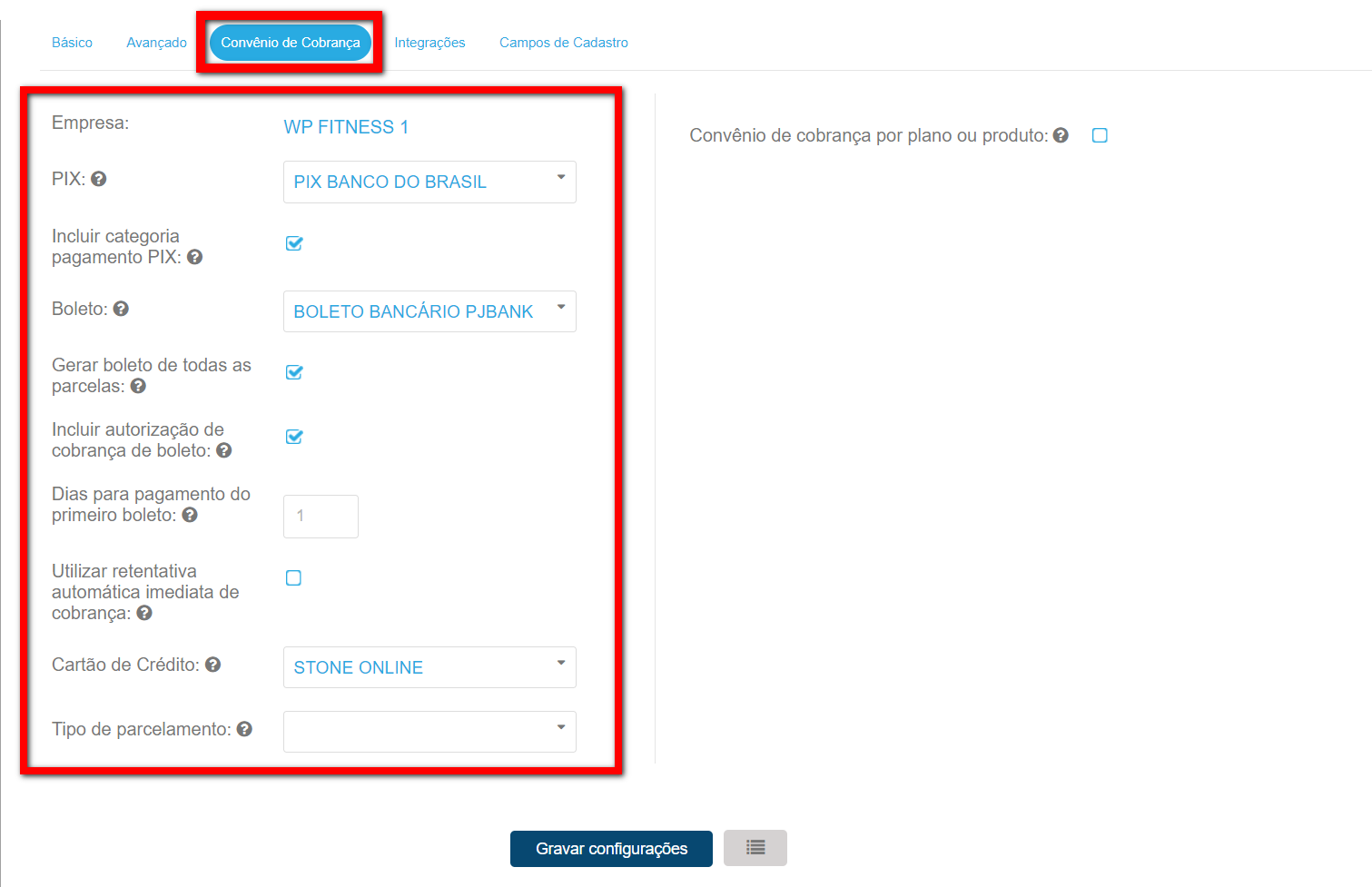
Task: Click help icon beside Tipo de parcelamento
Action: point(244,730)
